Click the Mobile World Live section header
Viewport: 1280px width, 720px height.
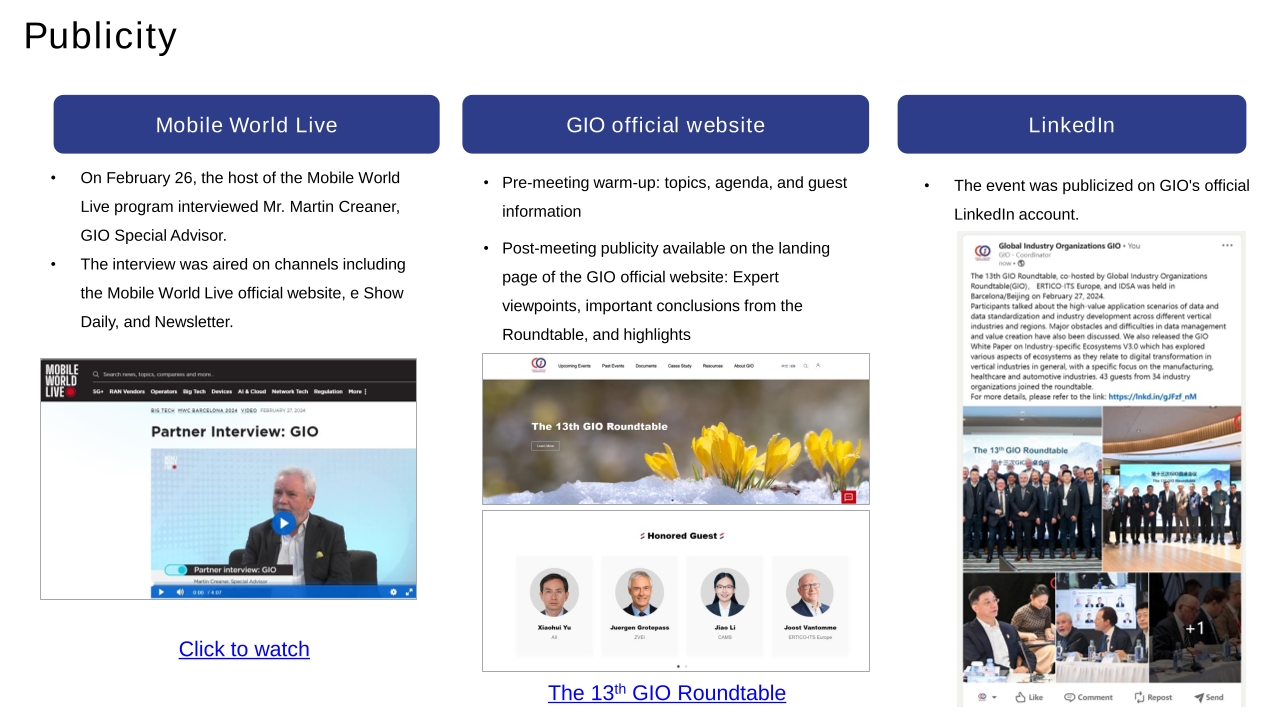tap(246, 124)
